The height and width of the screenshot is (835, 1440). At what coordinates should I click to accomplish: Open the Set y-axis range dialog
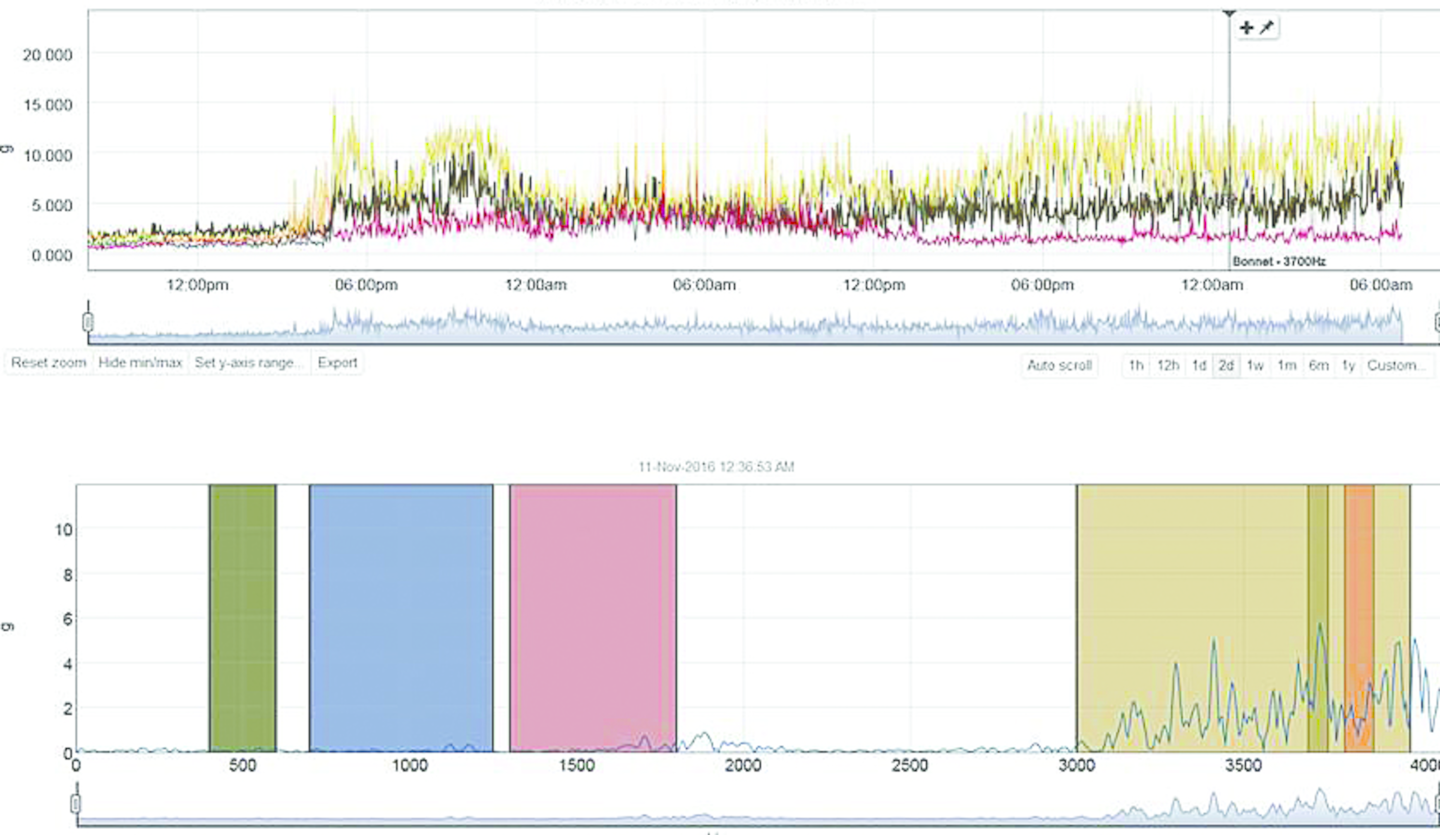[249, 363]
